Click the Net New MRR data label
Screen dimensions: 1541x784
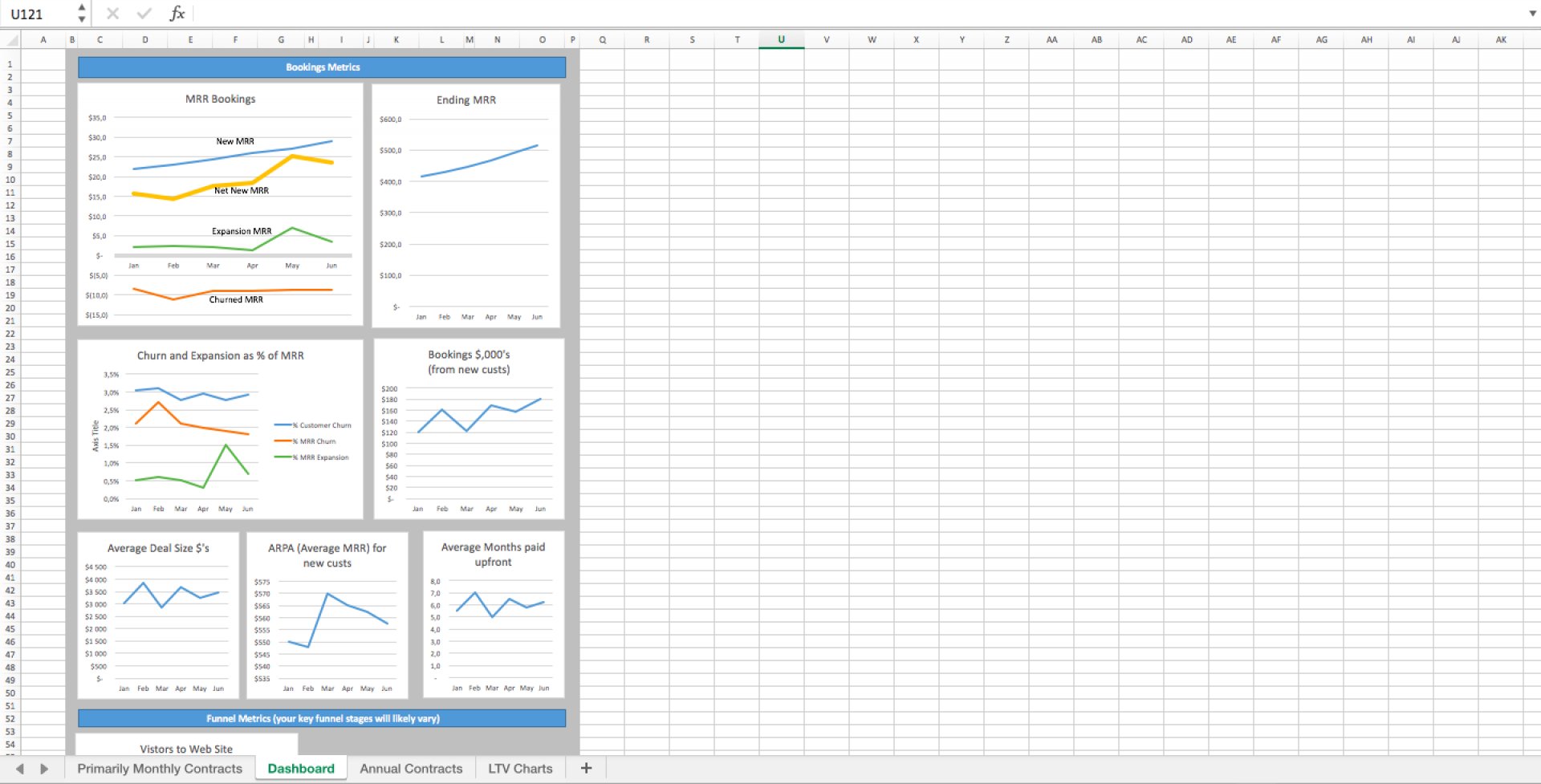pyautogui.click(x=242, y=190)
